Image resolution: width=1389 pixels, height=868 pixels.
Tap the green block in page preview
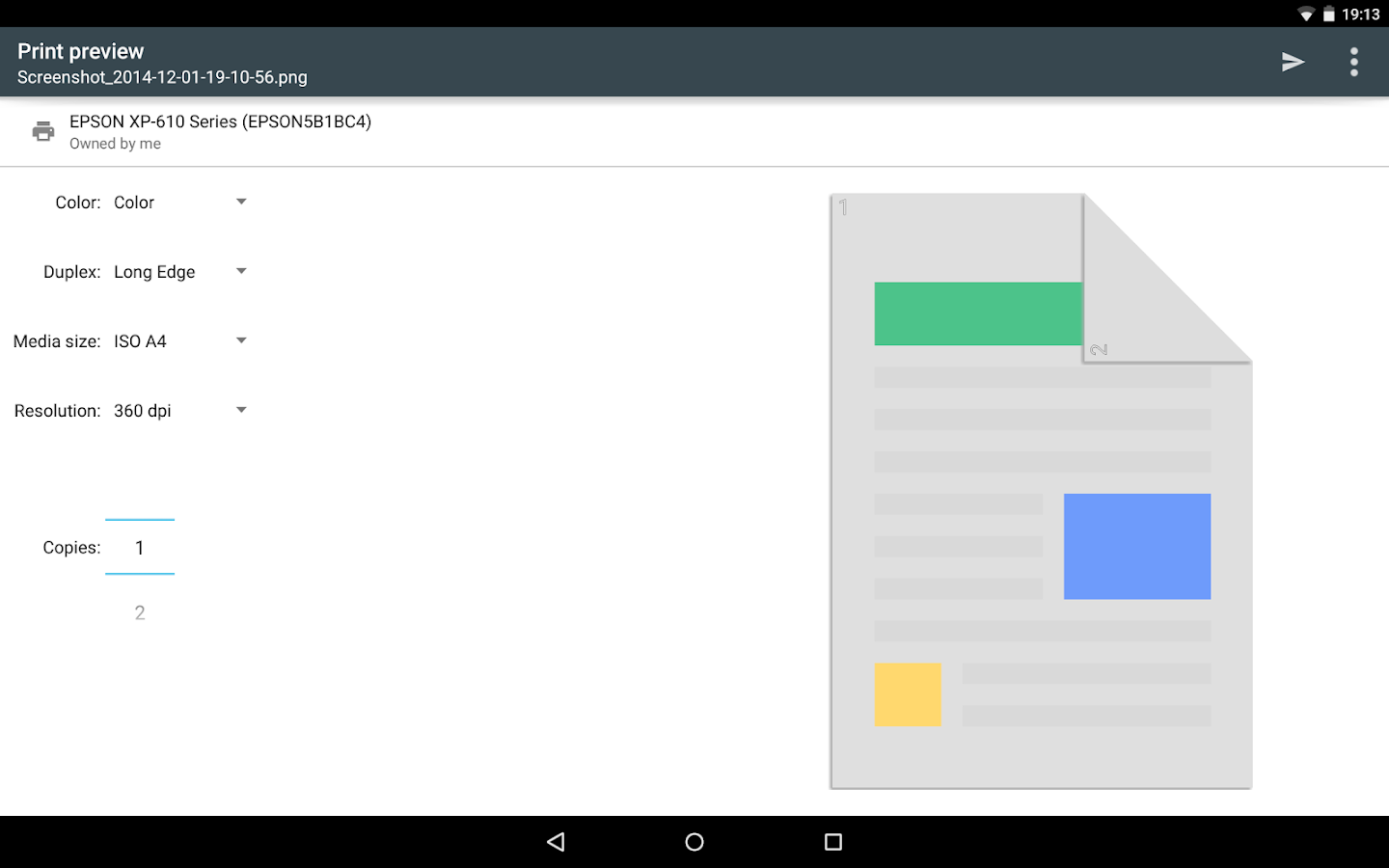[978, 313]
